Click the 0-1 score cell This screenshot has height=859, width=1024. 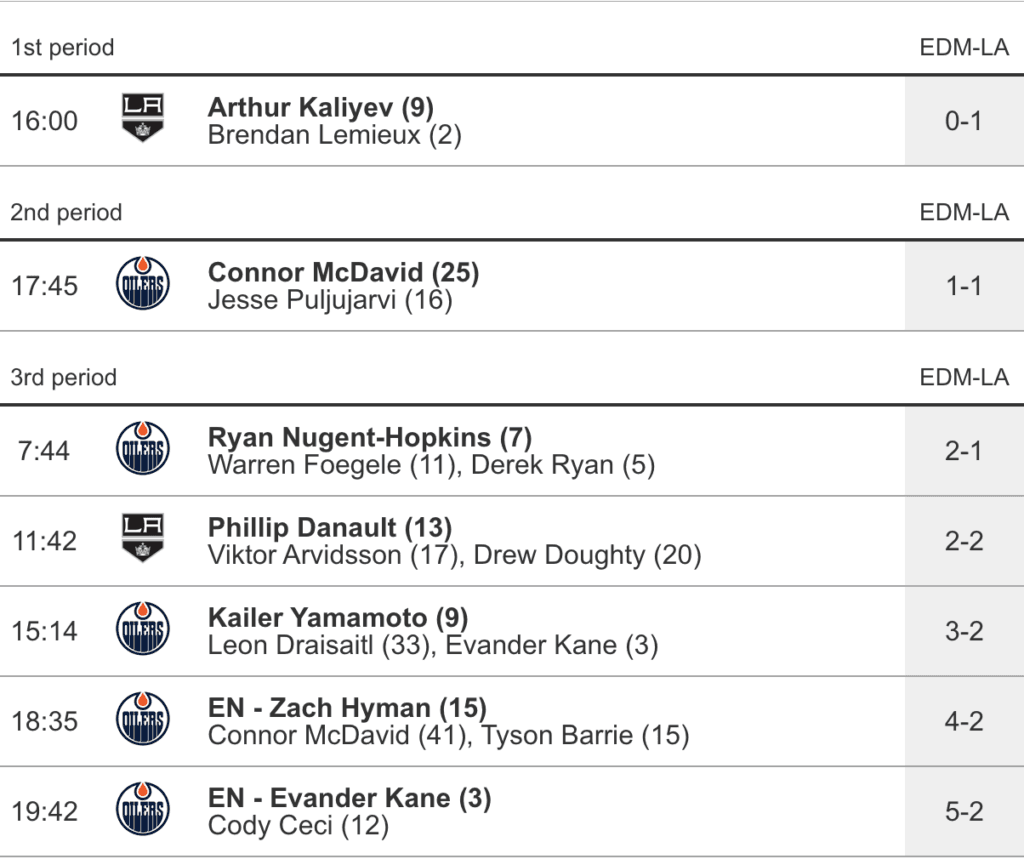tap(963, 121)
